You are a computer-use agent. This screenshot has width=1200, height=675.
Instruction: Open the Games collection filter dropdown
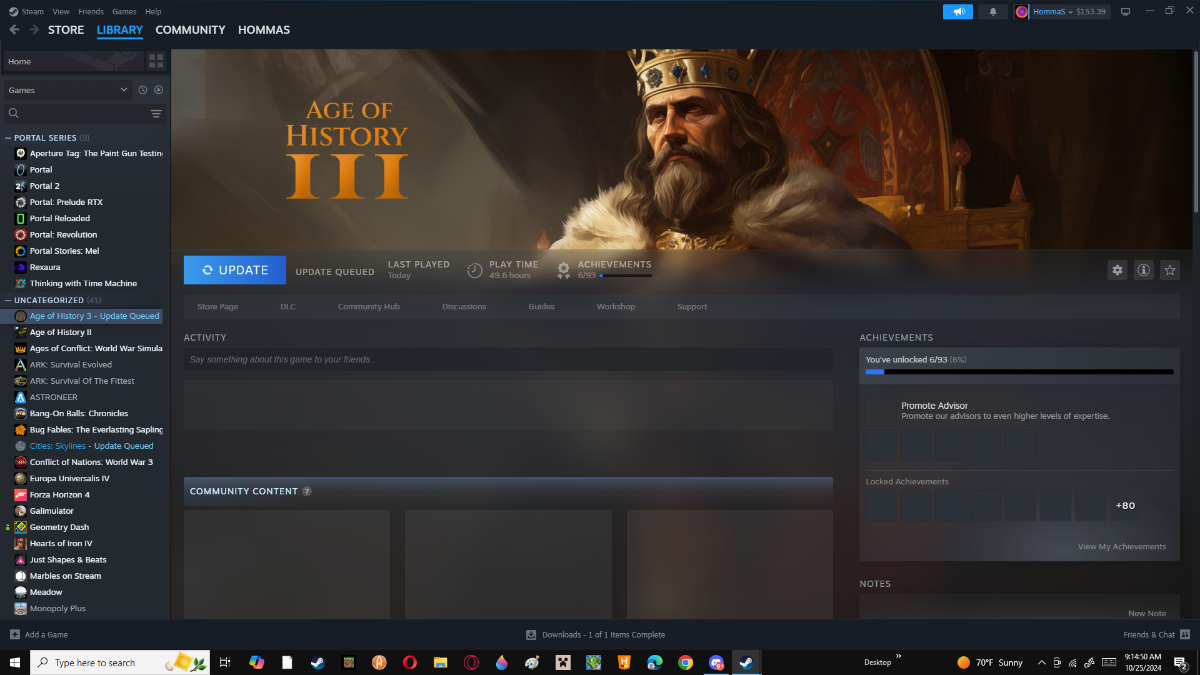point(68,90)
